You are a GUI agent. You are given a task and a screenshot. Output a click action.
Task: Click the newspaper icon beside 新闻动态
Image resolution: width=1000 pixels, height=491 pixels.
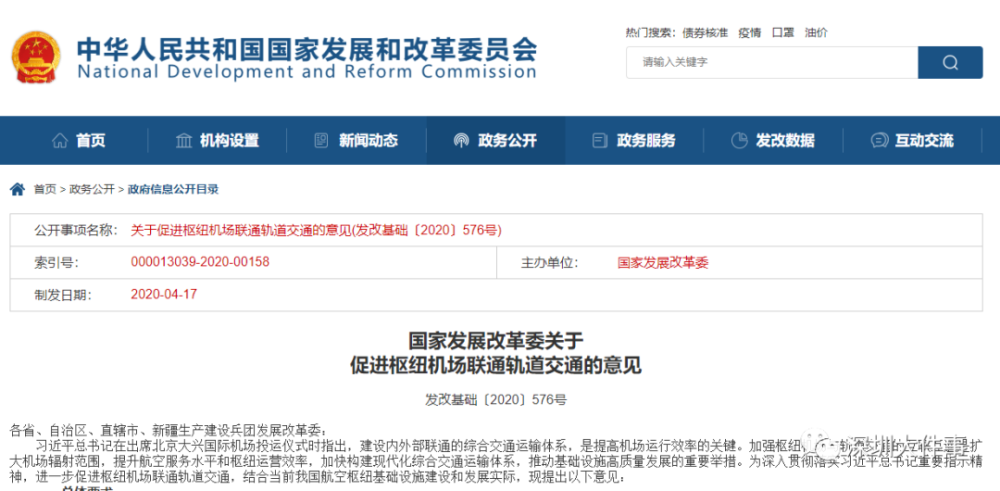coord(321,140)
